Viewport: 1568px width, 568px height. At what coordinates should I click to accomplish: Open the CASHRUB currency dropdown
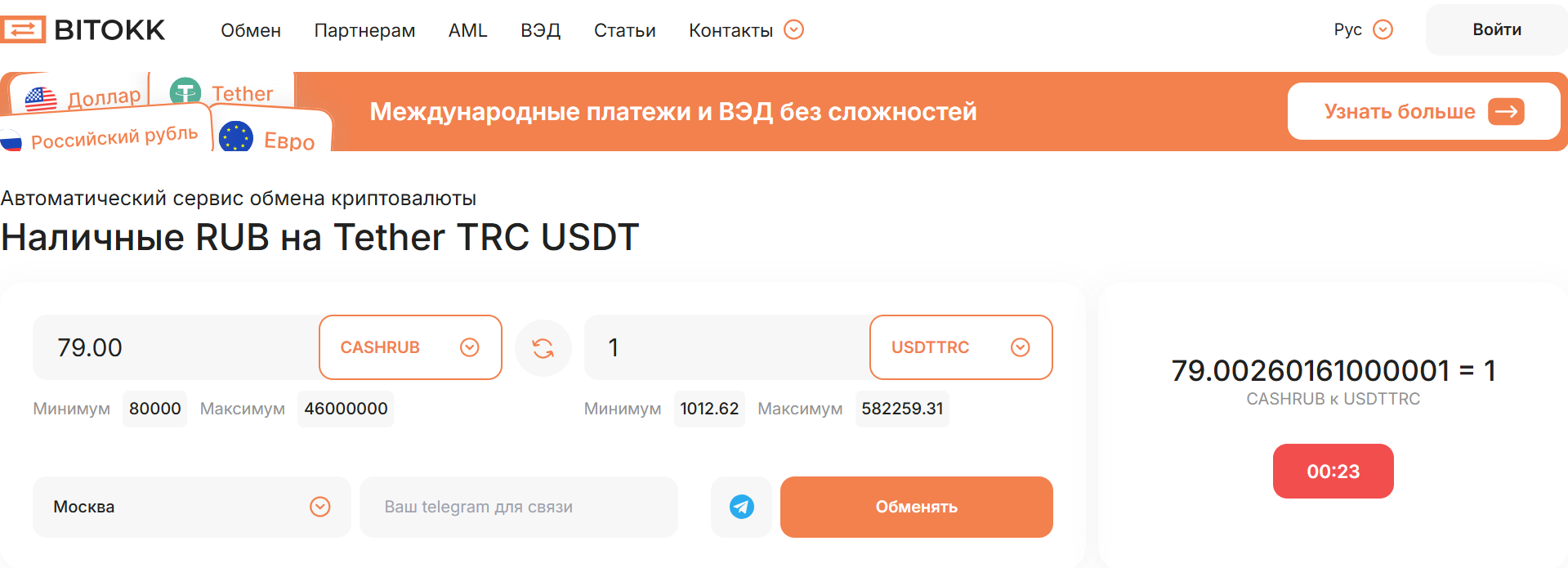pyautogui.click(x=470, y=347)
